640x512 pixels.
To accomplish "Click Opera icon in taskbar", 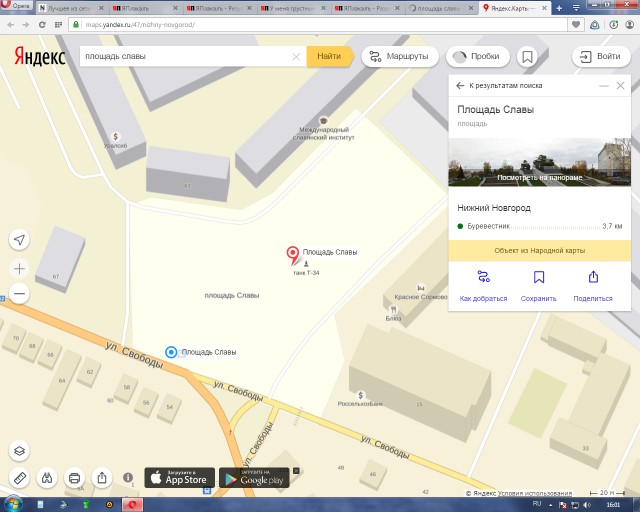I will pos(132,505).
